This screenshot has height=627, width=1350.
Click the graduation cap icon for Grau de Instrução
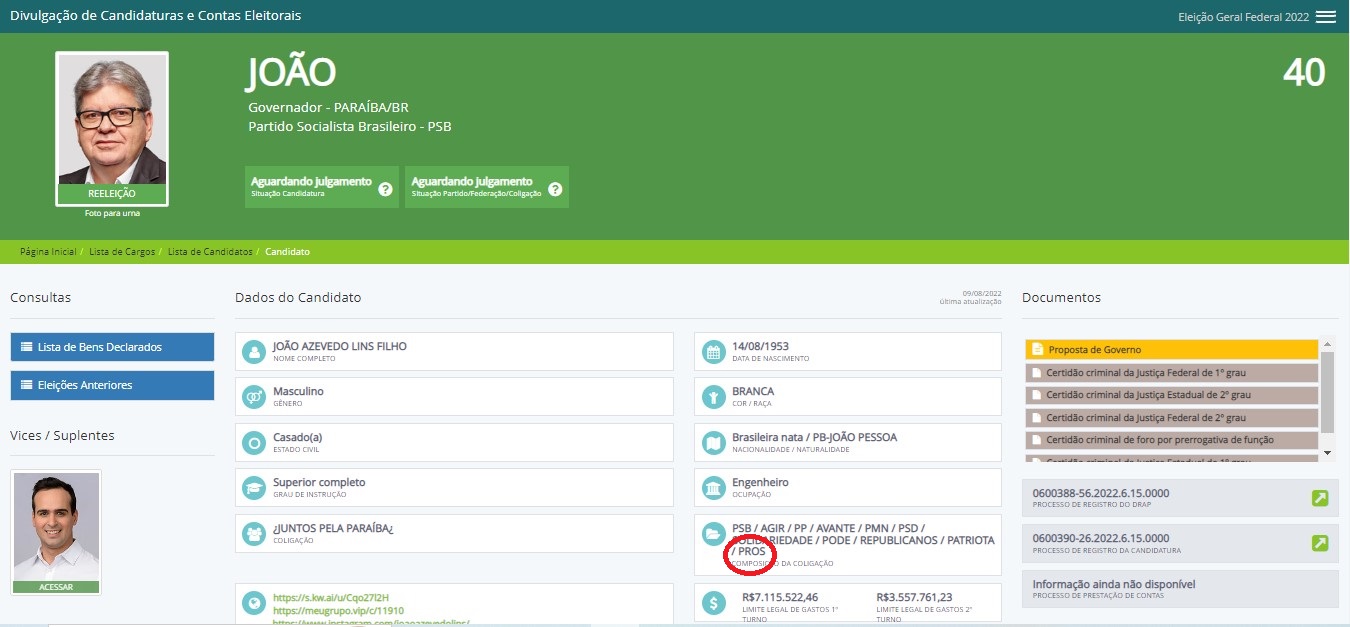click(254, 487)
